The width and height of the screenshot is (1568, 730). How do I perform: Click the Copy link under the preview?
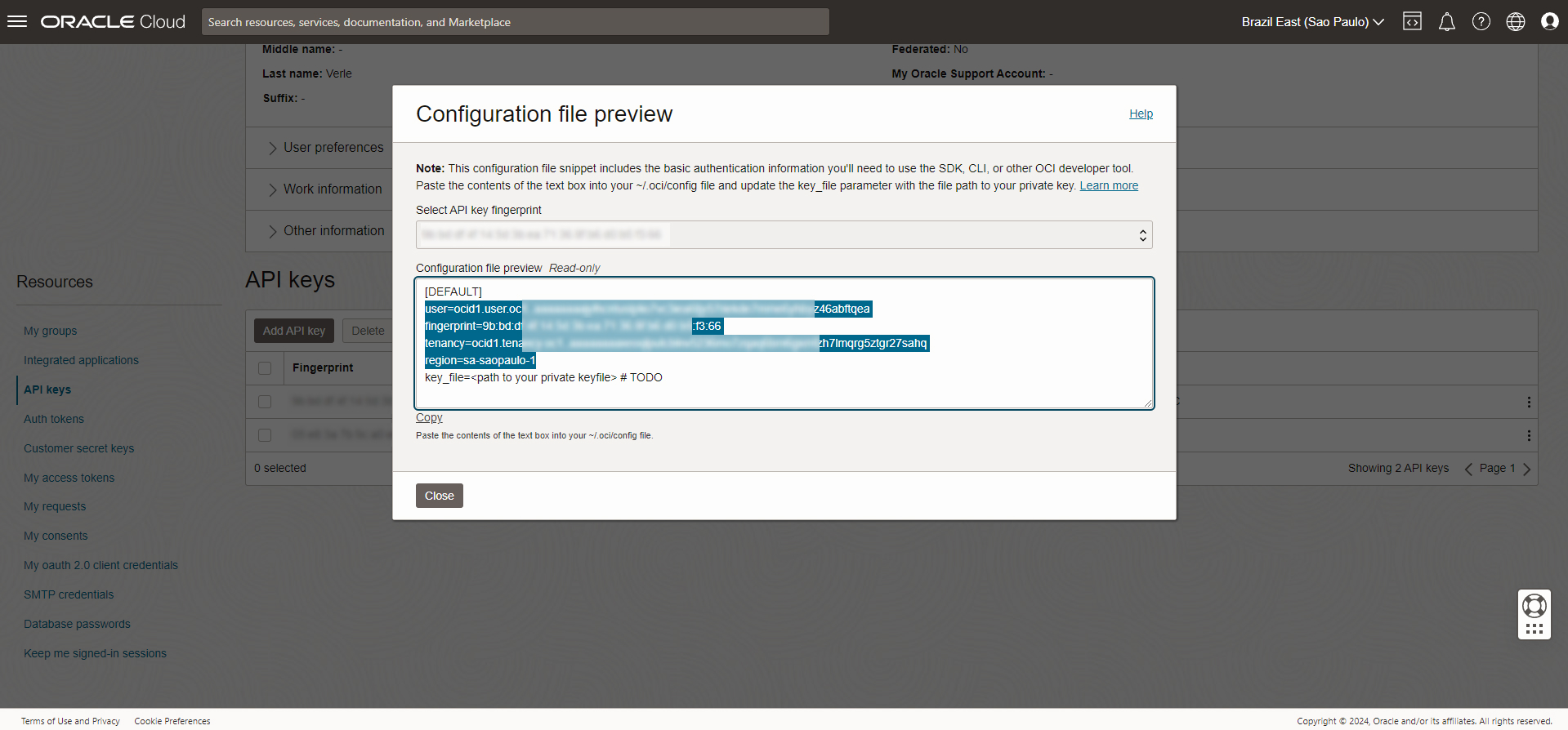tap(429, 417)
